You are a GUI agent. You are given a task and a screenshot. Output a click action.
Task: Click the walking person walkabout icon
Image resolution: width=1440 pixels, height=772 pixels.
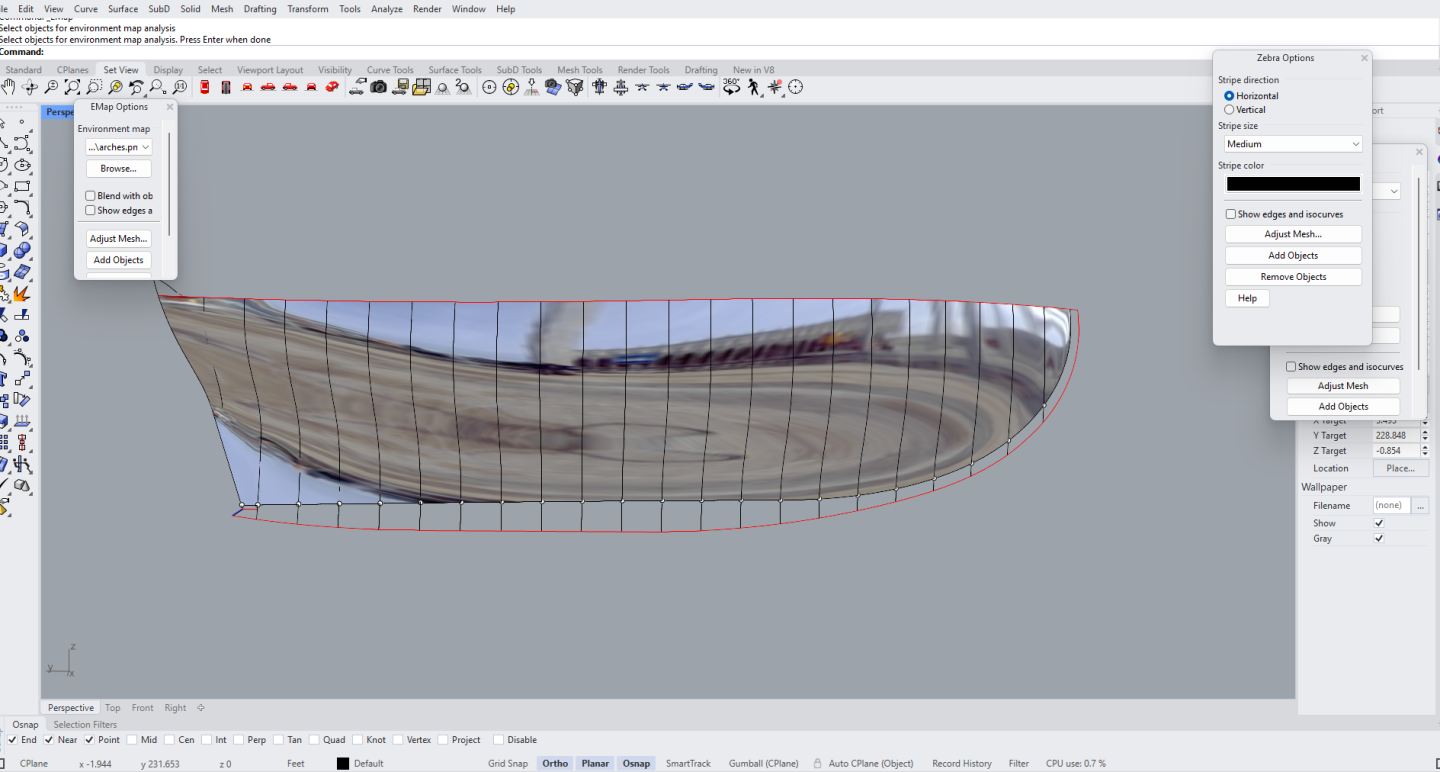754,87
